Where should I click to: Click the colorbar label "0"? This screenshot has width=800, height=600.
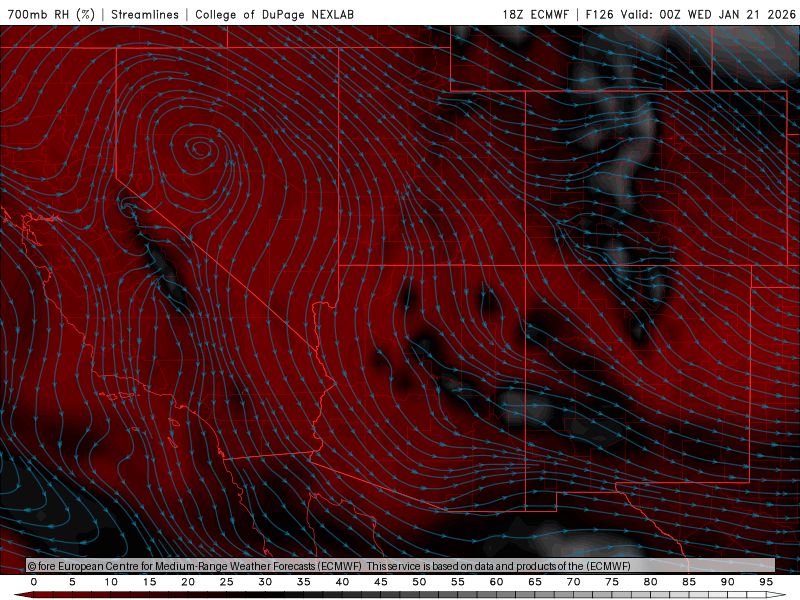pyautogui.click(x=34, y=582)
